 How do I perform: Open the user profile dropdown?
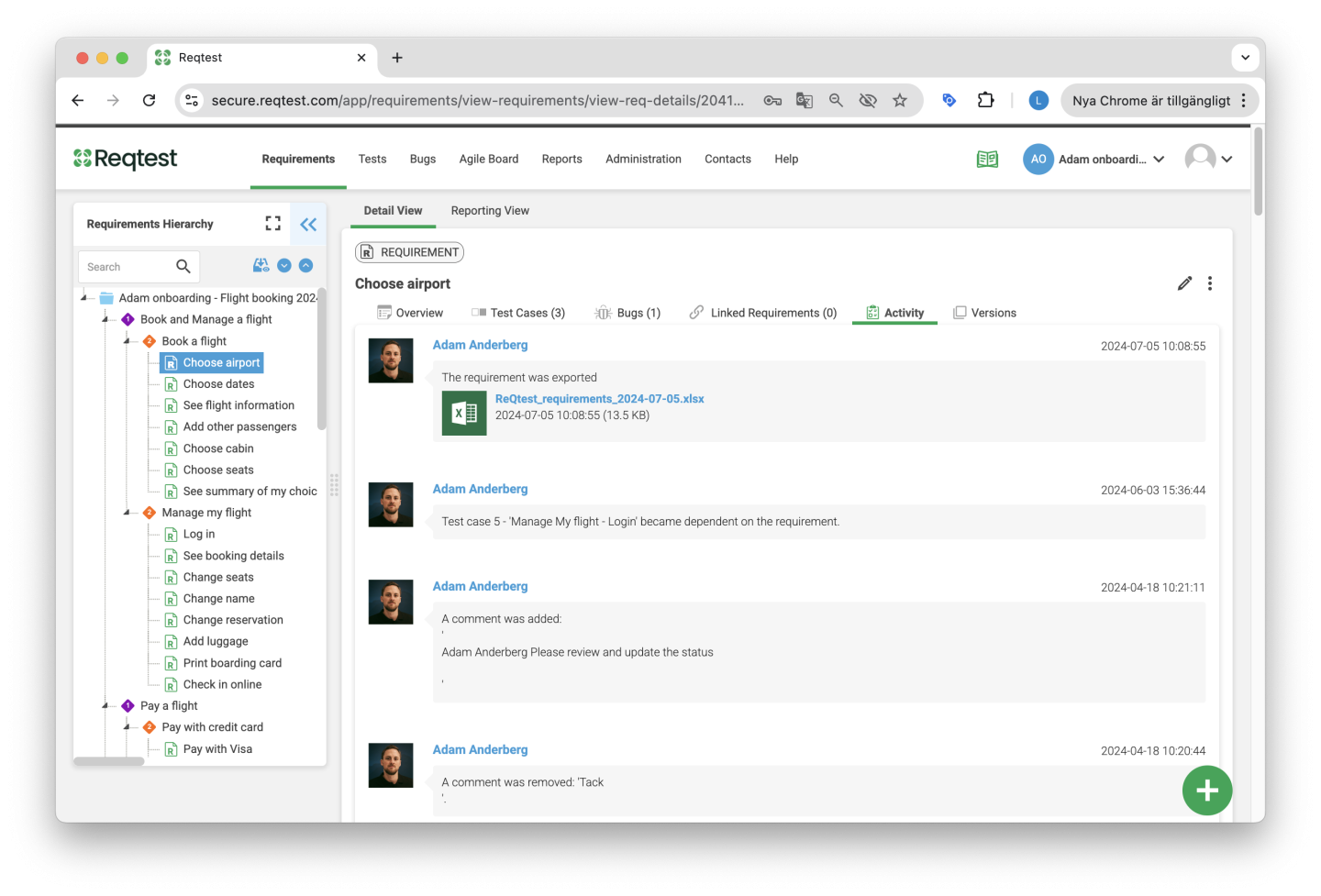pos(1208,159)
